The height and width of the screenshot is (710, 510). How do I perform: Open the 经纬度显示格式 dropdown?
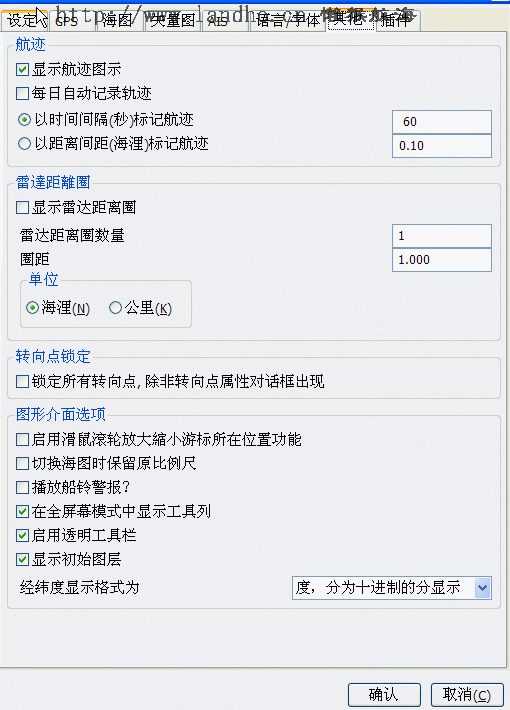click(x=392, y=588)
